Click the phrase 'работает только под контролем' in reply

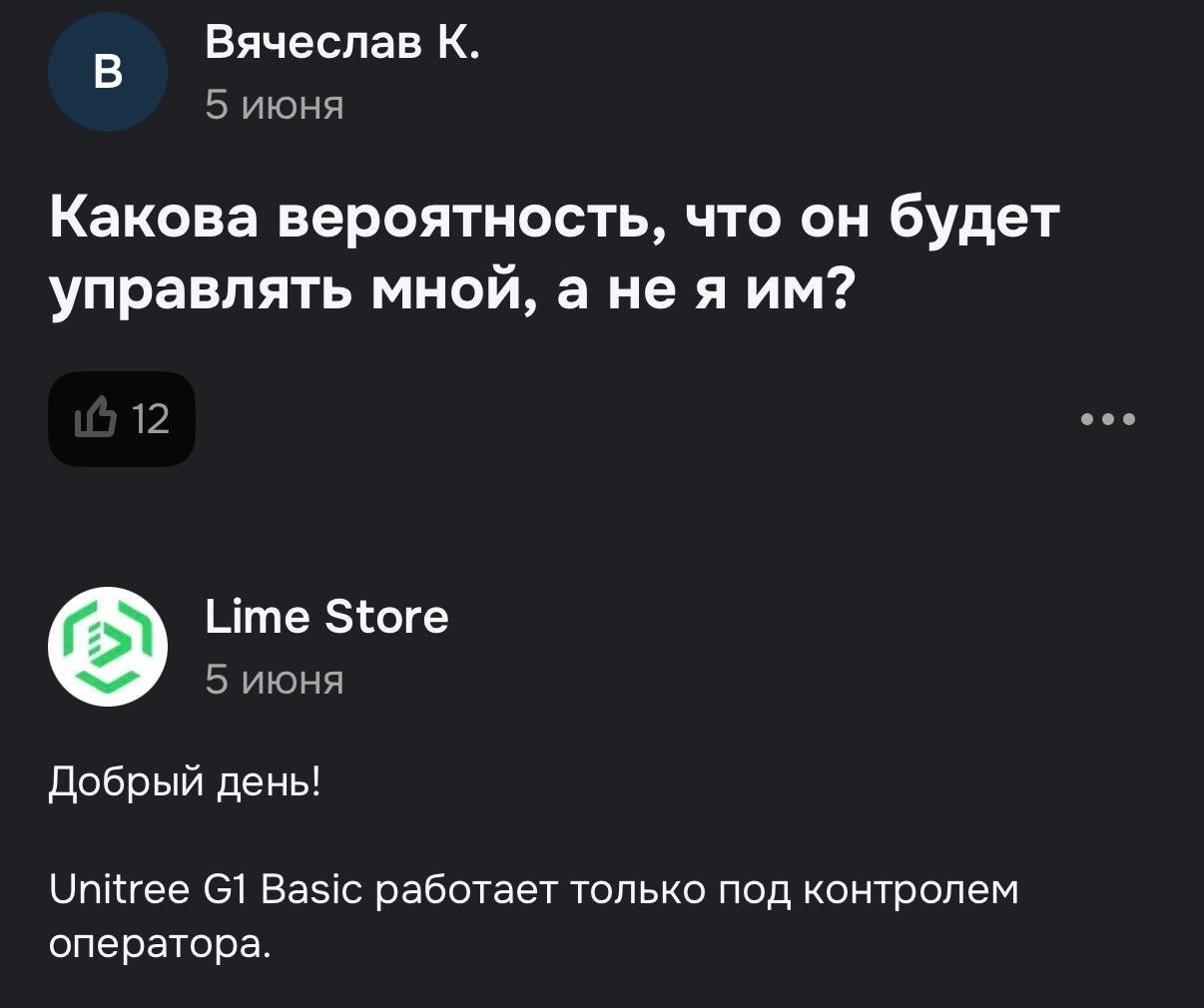[698, 890]
